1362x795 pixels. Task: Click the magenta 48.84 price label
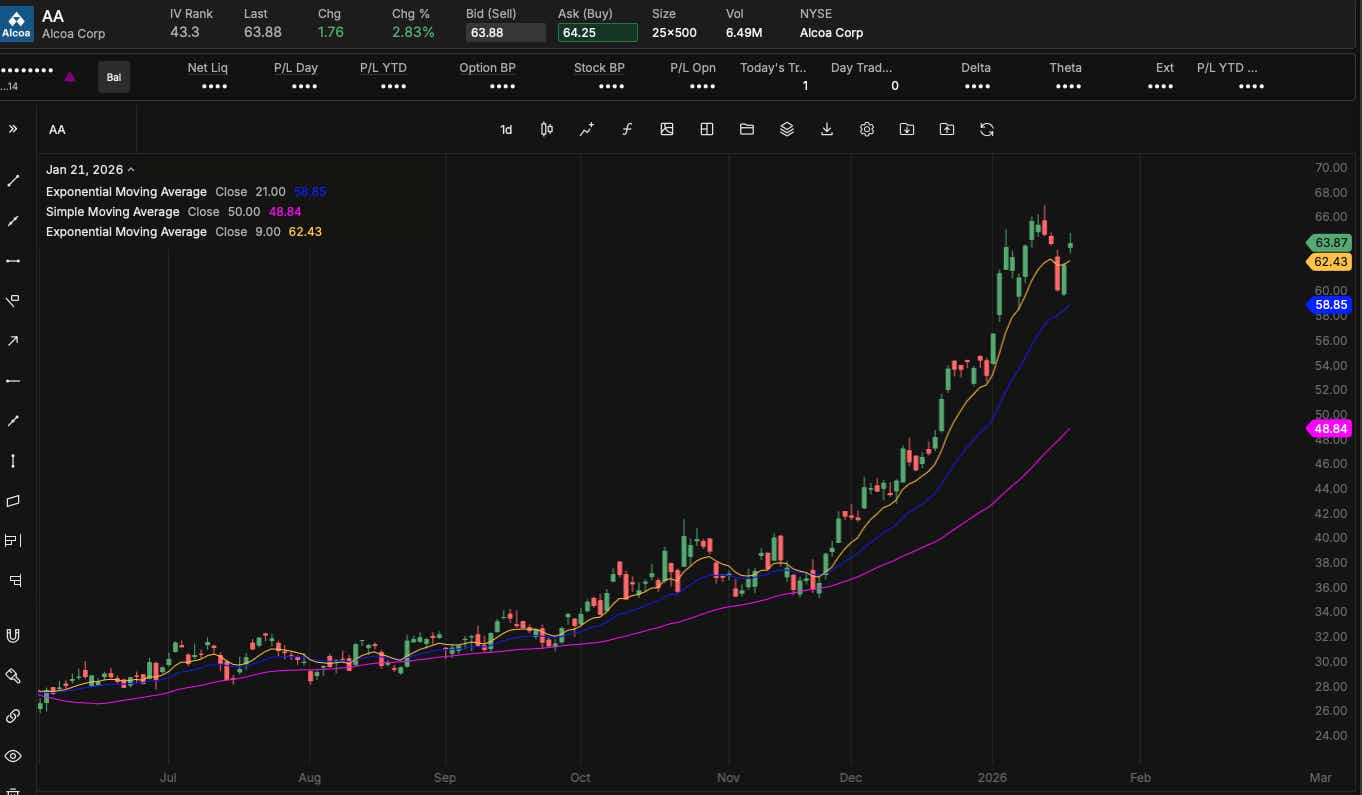[1329, 428]
